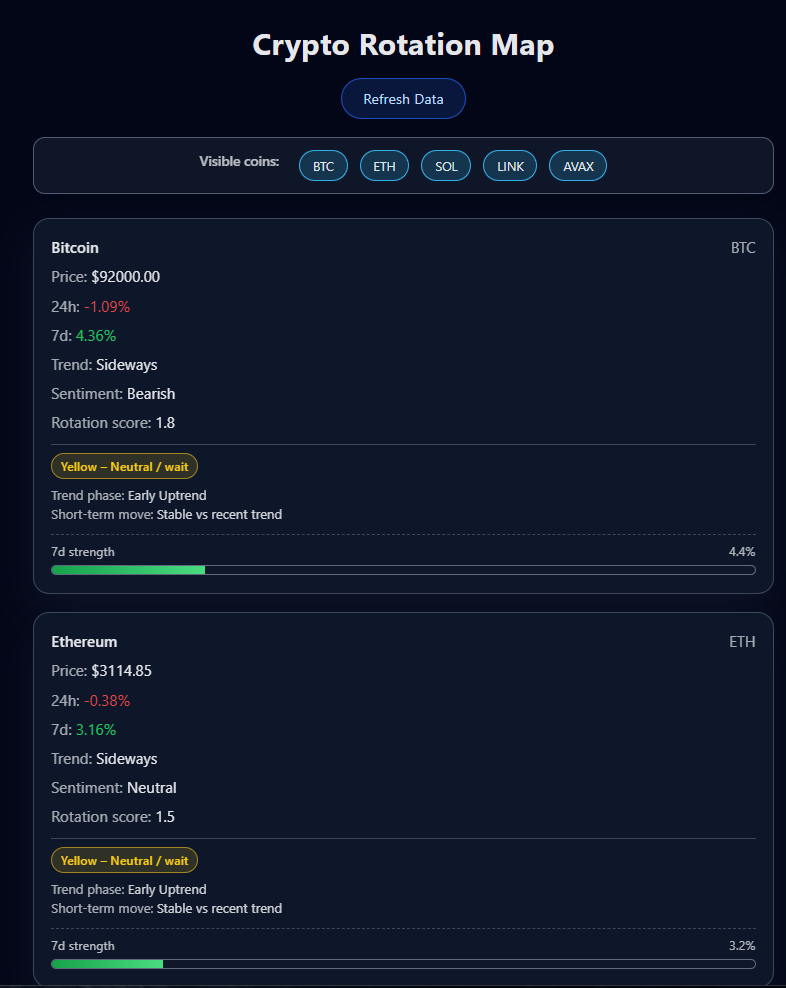Click the BTC ticker label in Bitcoin card
This screenshot has height=988, width=786.
tap(743, 248)
